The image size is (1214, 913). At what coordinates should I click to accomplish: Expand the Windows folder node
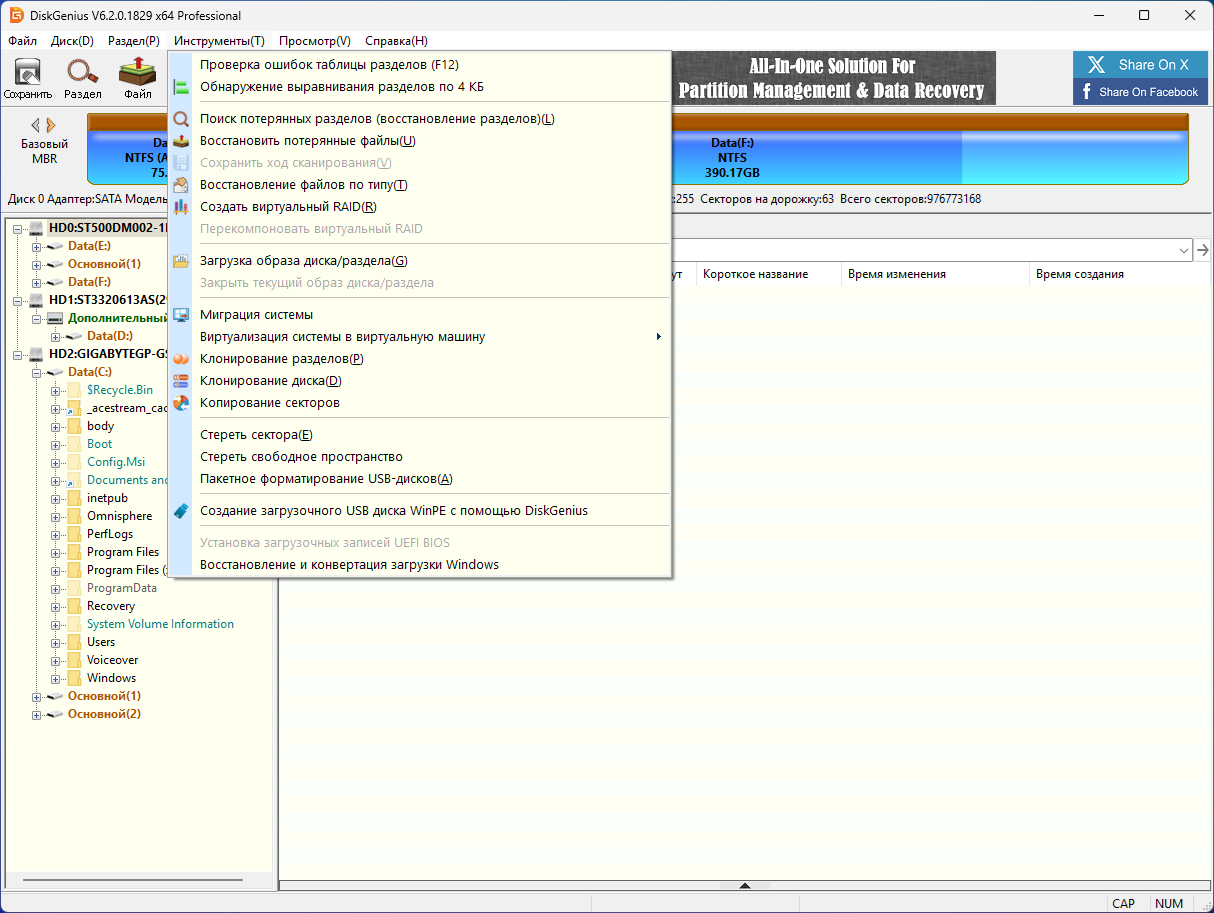tap(56, 678)
